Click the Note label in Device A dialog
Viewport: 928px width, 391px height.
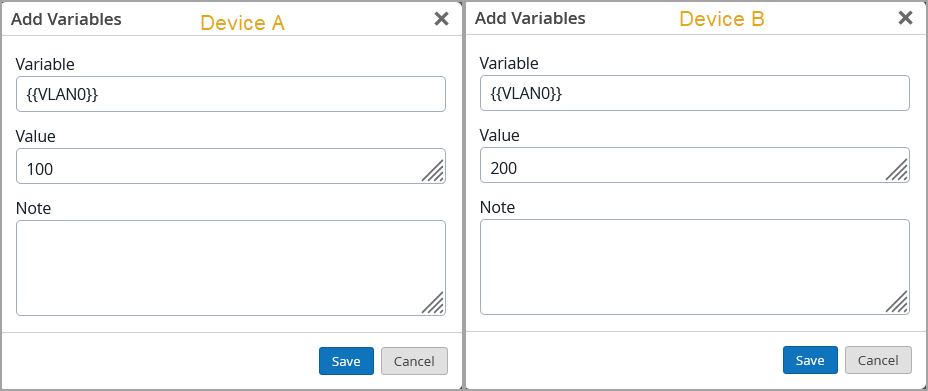pyautogui.click(x=33, y=208)
